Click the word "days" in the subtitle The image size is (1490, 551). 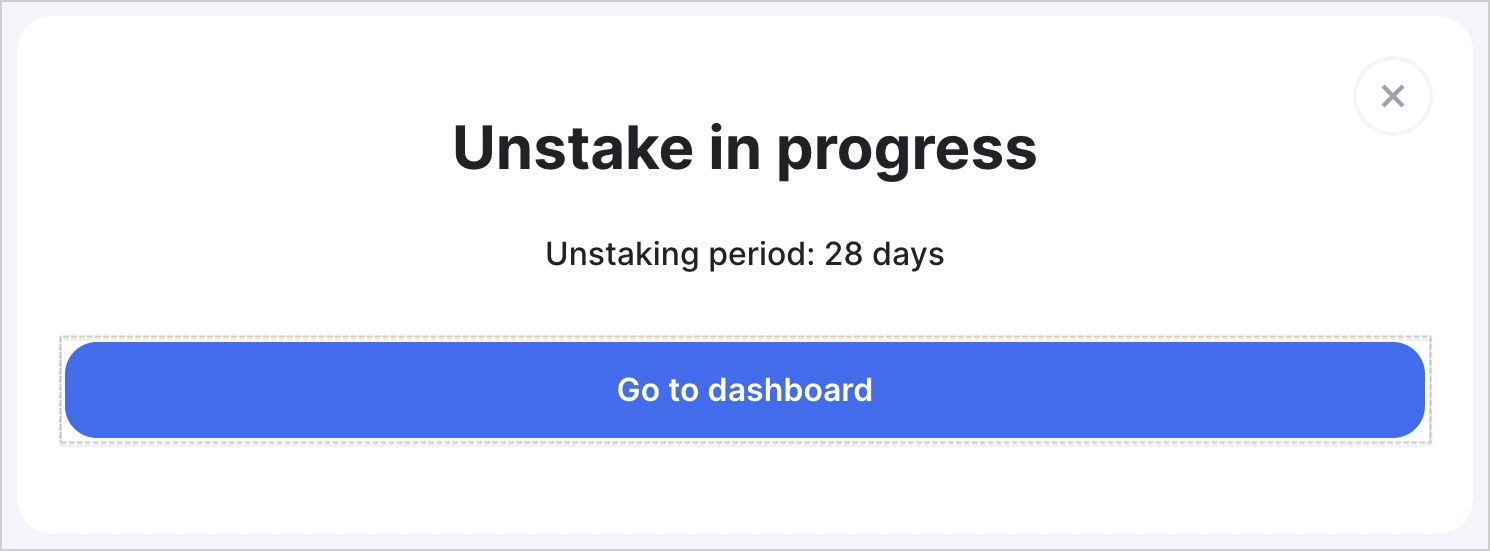click(908, 255)
